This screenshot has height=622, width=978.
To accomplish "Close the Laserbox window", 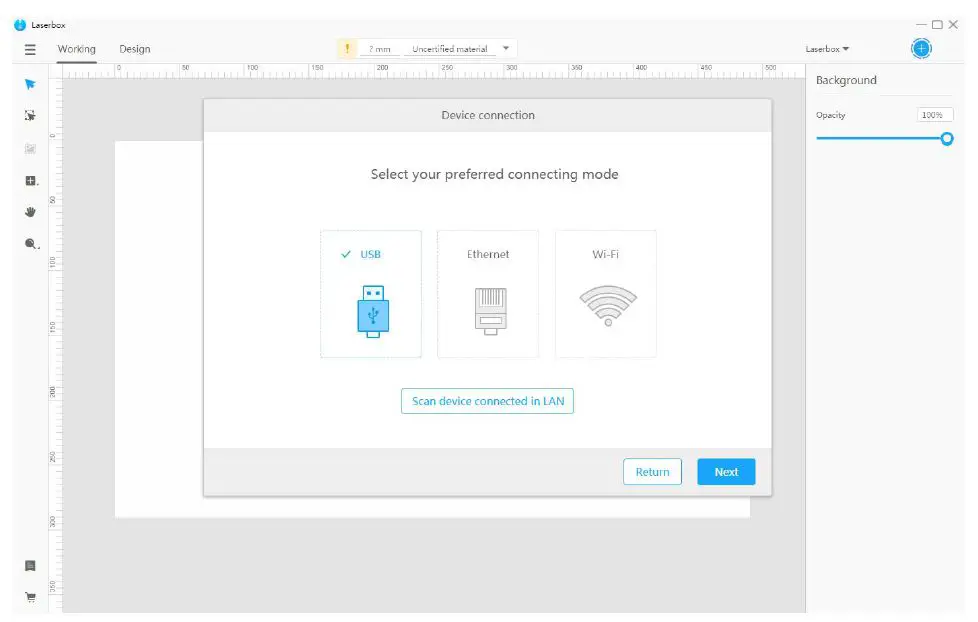I will pyautogui.click(x=953, y=24).
